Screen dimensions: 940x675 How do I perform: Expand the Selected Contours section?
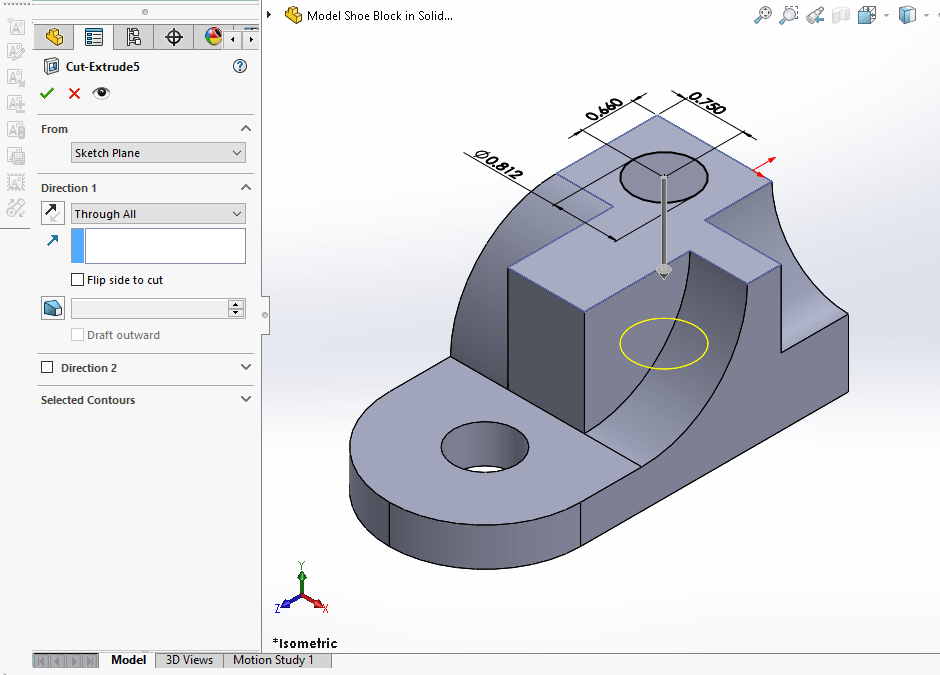click(246, 400)
